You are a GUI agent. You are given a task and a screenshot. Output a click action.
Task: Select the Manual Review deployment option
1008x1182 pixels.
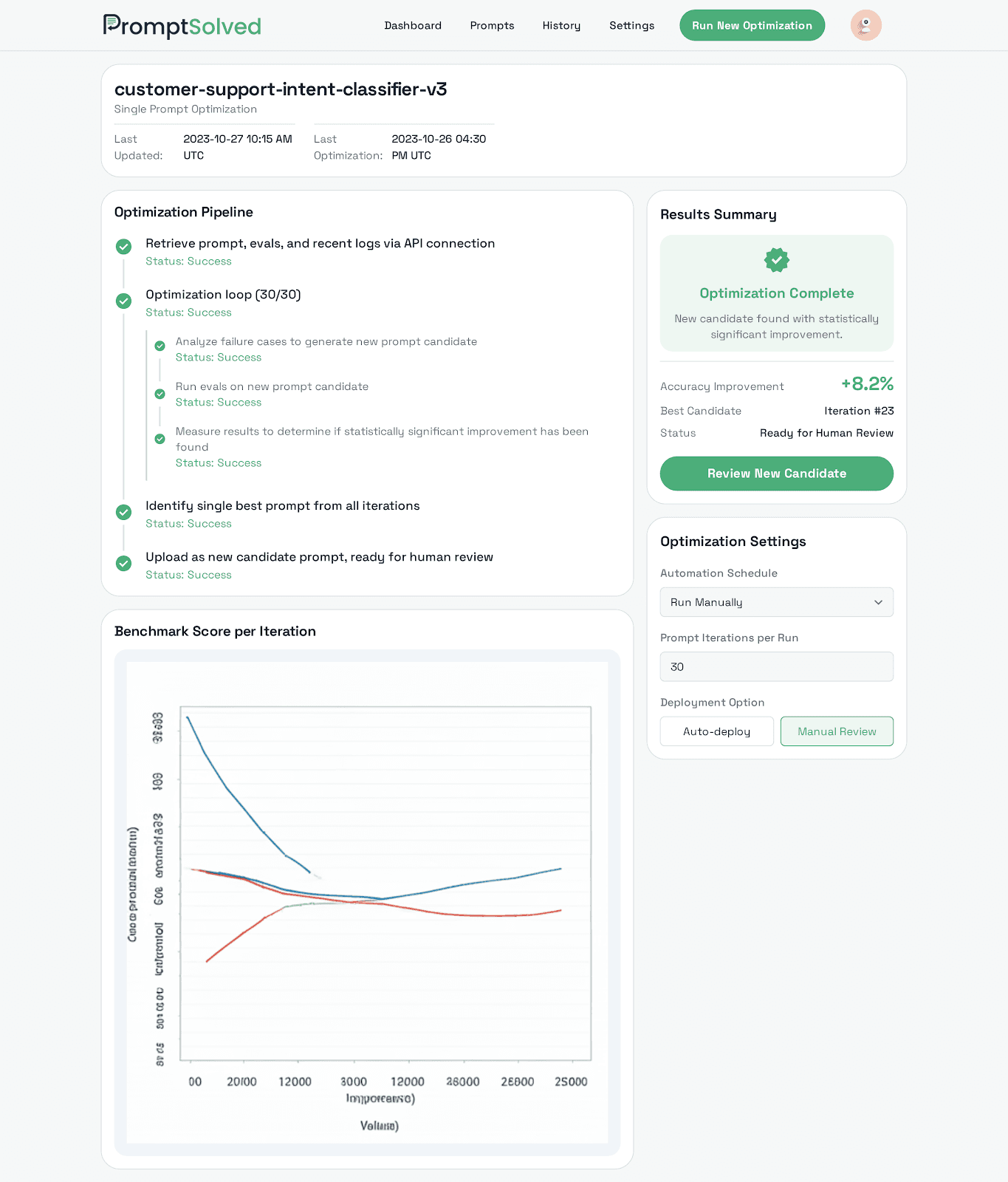pos(836,731)
